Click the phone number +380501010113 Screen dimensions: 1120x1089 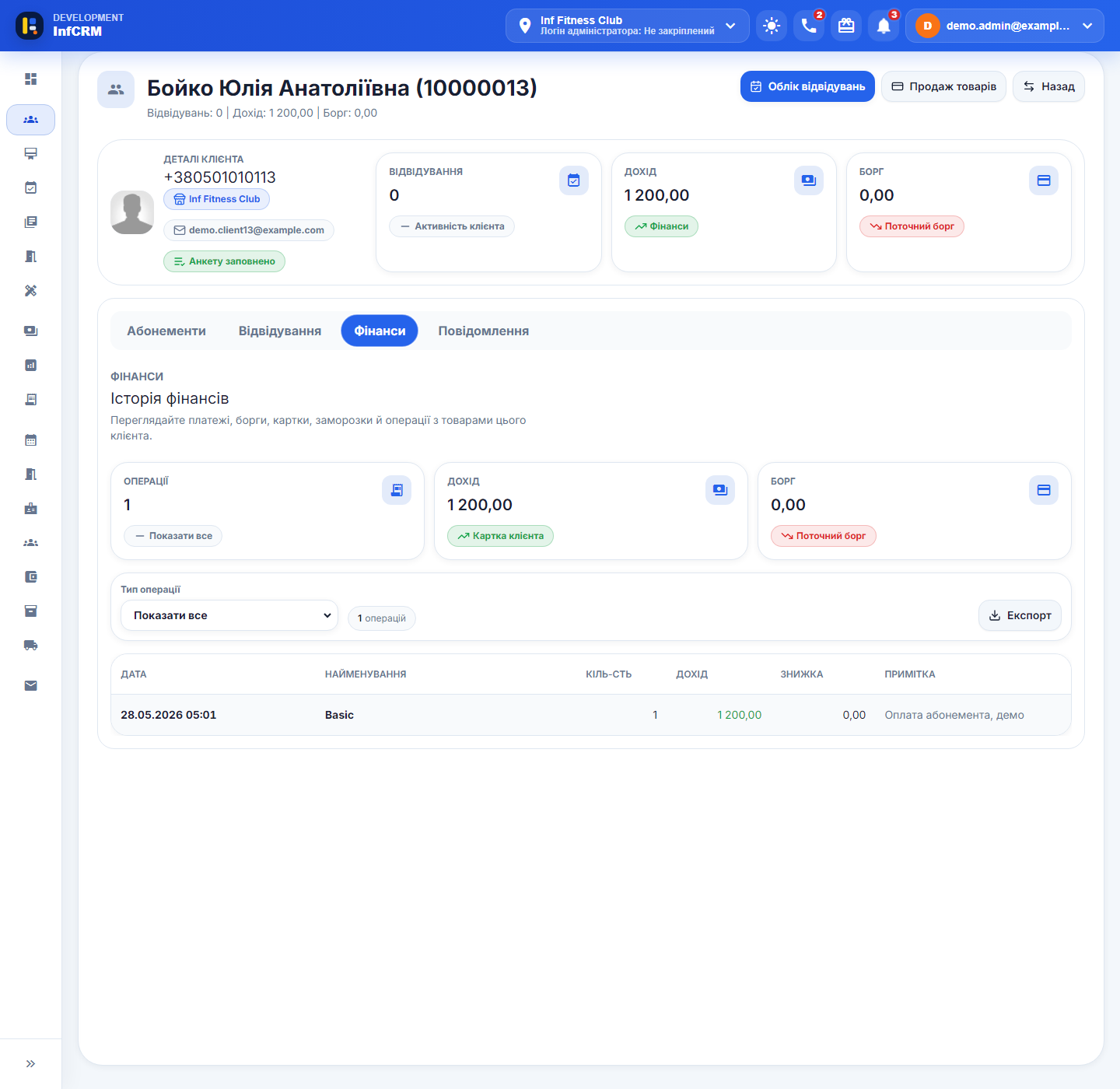(219, 177)
